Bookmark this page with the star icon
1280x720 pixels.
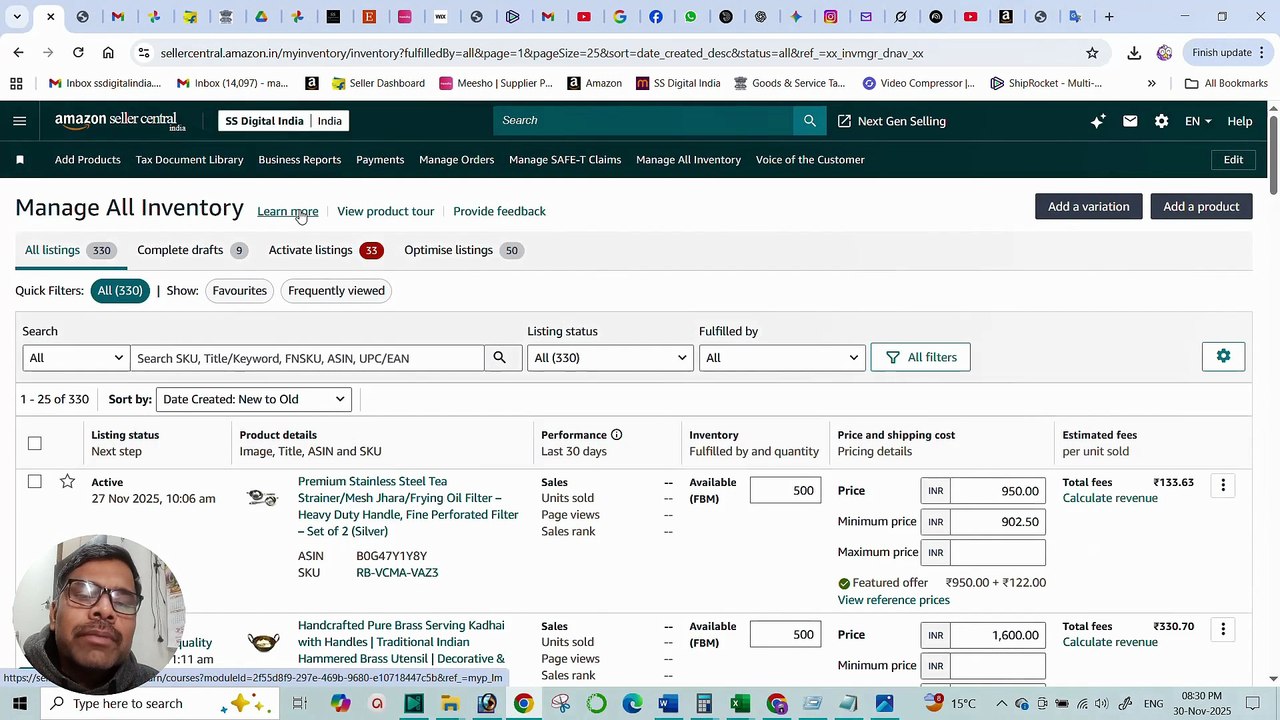coord(1092,53)
